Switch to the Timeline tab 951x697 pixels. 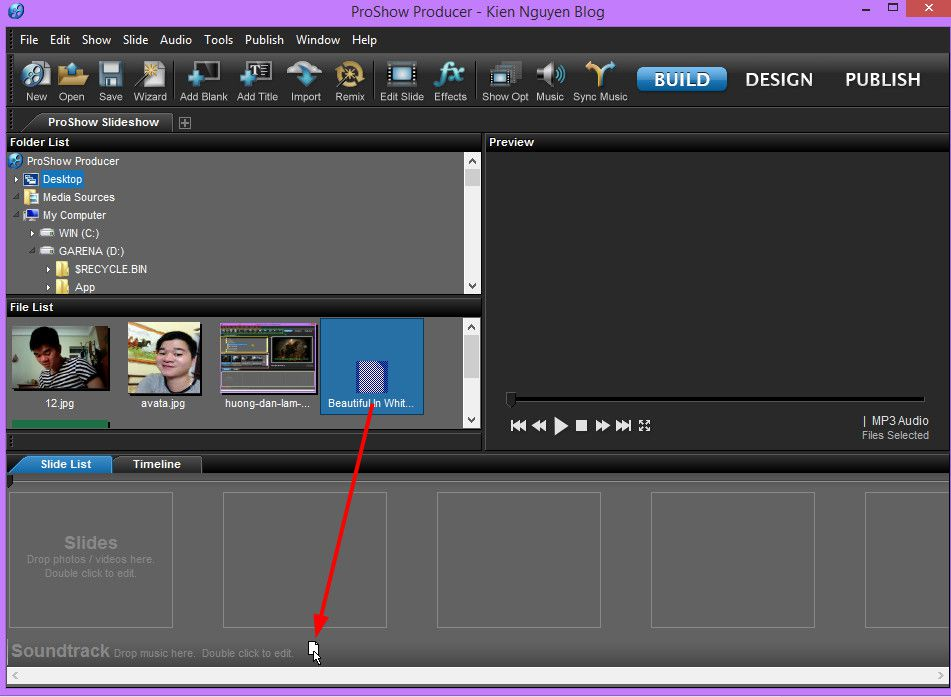click(x=156, y=464)
